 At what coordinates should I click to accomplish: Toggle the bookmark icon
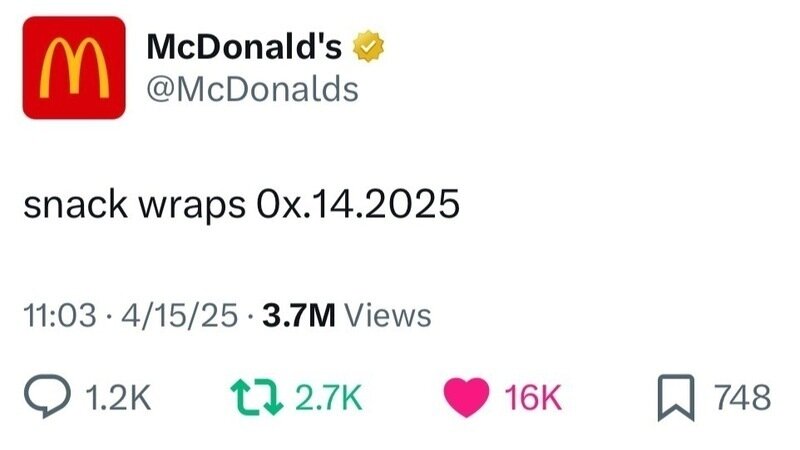pos(677,398)
